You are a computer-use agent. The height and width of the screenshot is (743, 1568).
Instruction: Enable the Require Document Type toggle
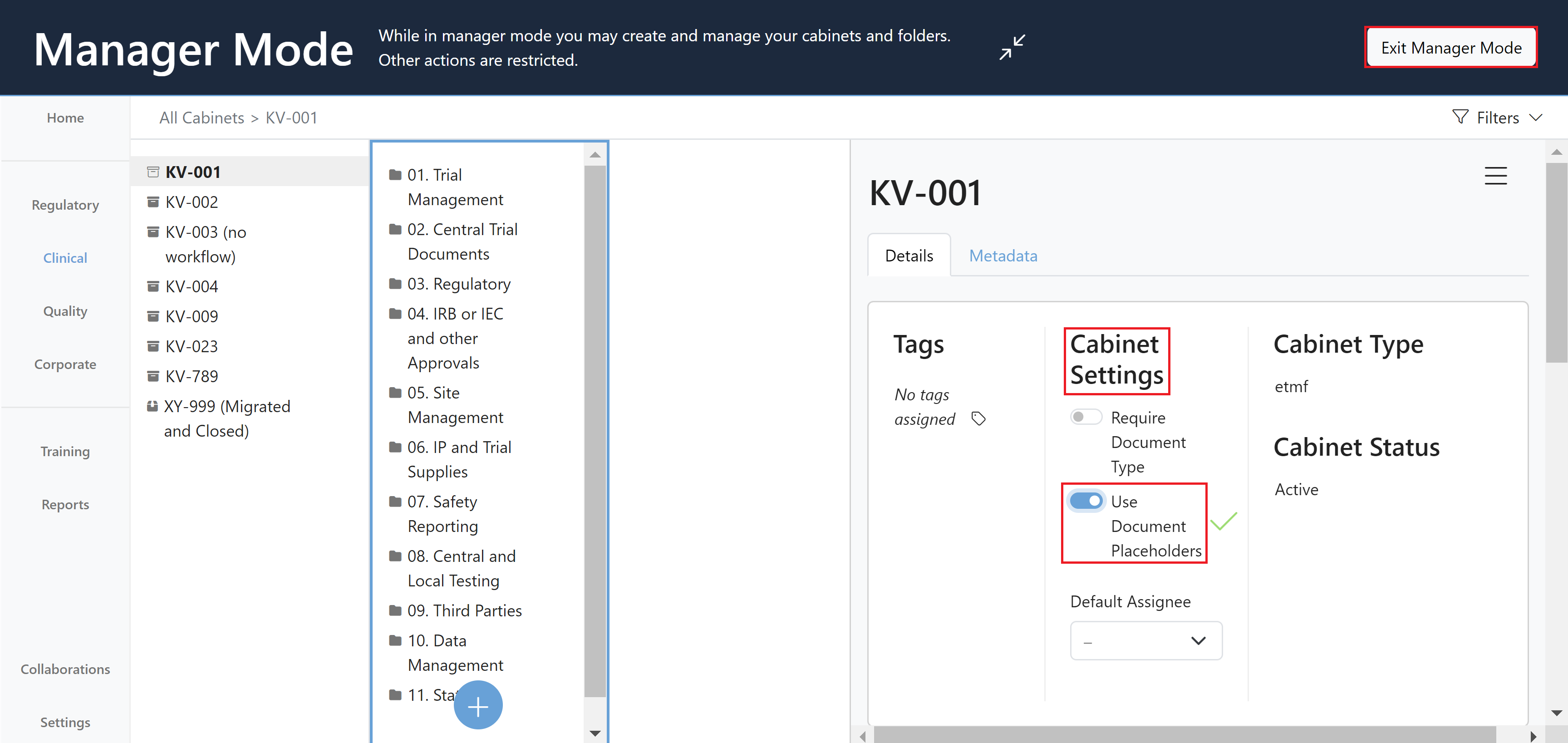tap(1086, 417)
